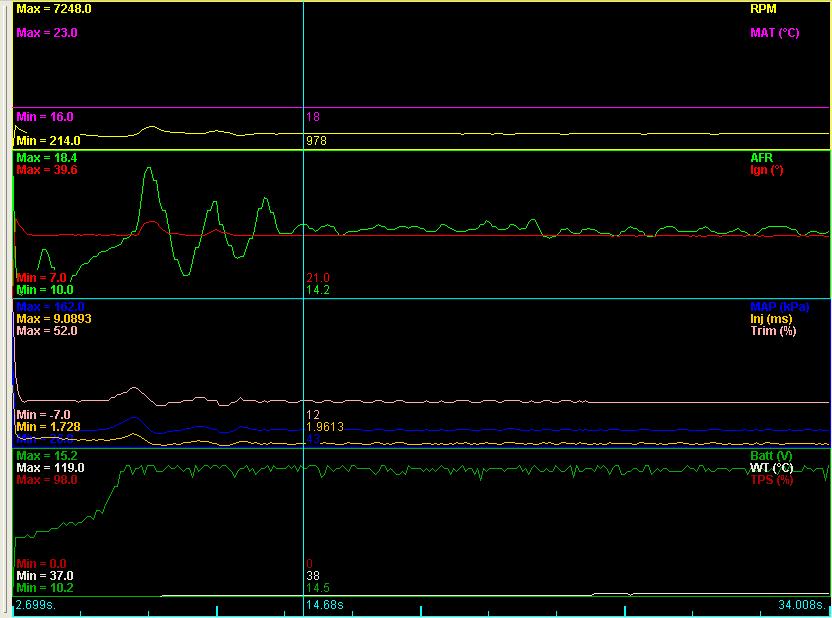
Task: Click the 'Min = 214.0' RPM value
Action: (48, 141)
